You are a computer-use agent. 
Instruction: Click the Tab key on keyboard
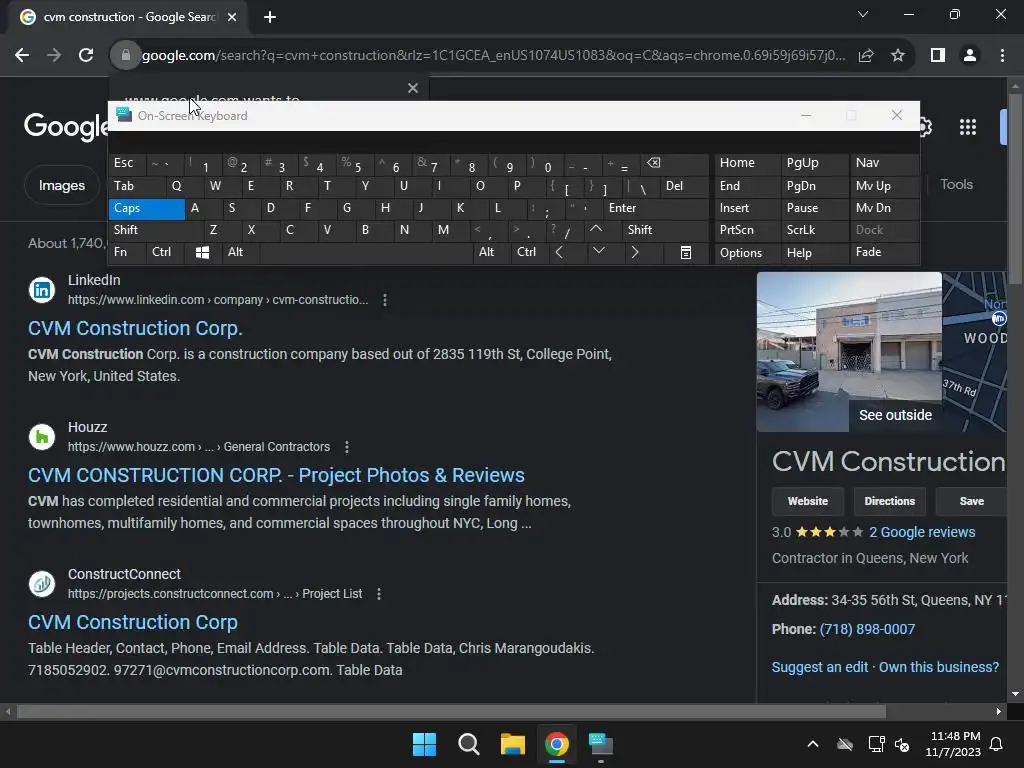pos(137,186)
